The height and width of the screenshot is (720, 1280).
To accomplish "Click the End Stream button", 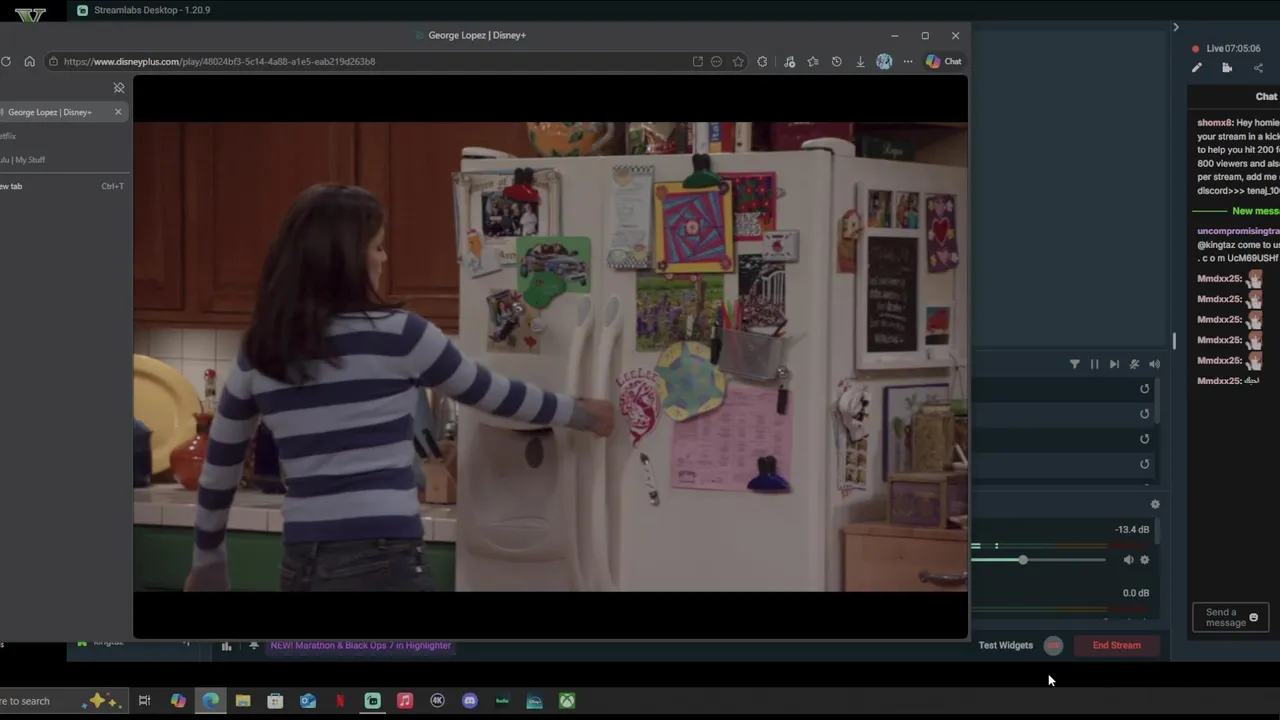I will [1117, 646].
